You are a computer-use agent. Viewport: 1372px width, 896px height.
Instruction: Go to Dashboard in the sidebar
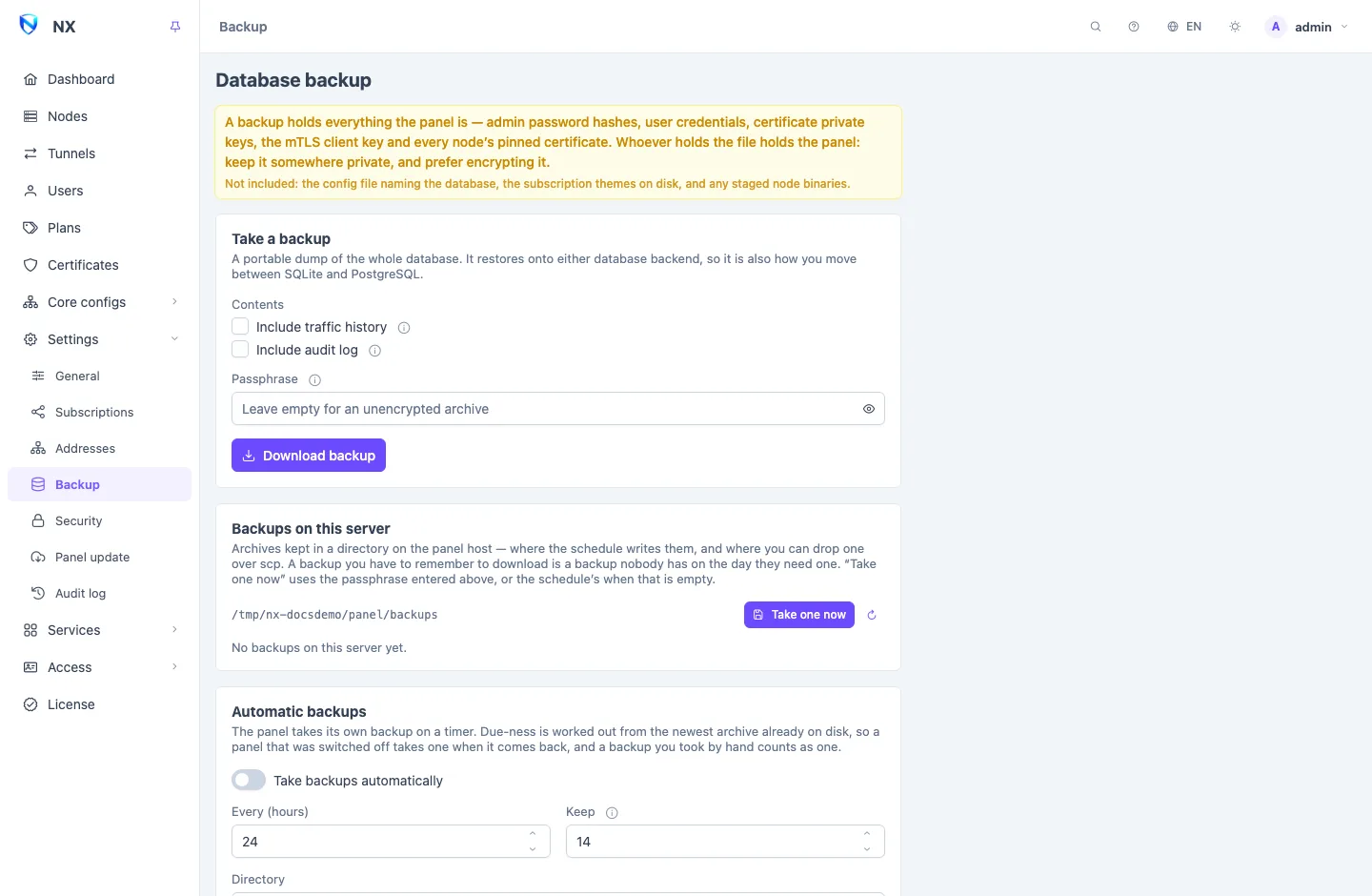point(99,79)
